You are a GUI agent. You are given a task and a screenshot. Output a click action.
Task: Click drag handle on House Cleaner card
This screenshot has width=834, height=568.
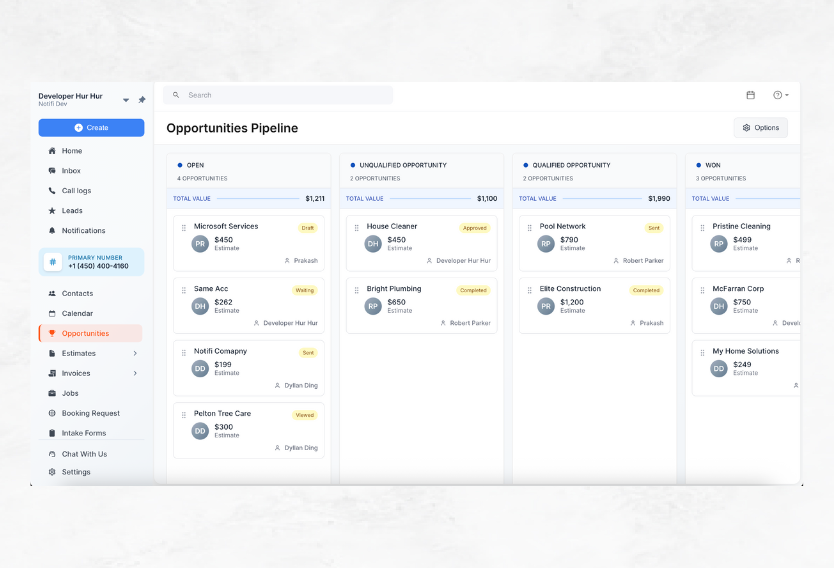357,228
